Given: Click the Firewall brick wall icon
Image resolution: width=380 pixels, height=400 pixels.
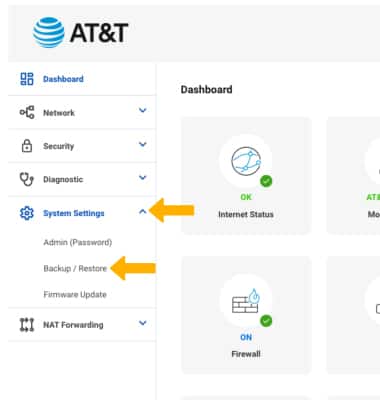Looking at the screenshot, I should [246, 301].
